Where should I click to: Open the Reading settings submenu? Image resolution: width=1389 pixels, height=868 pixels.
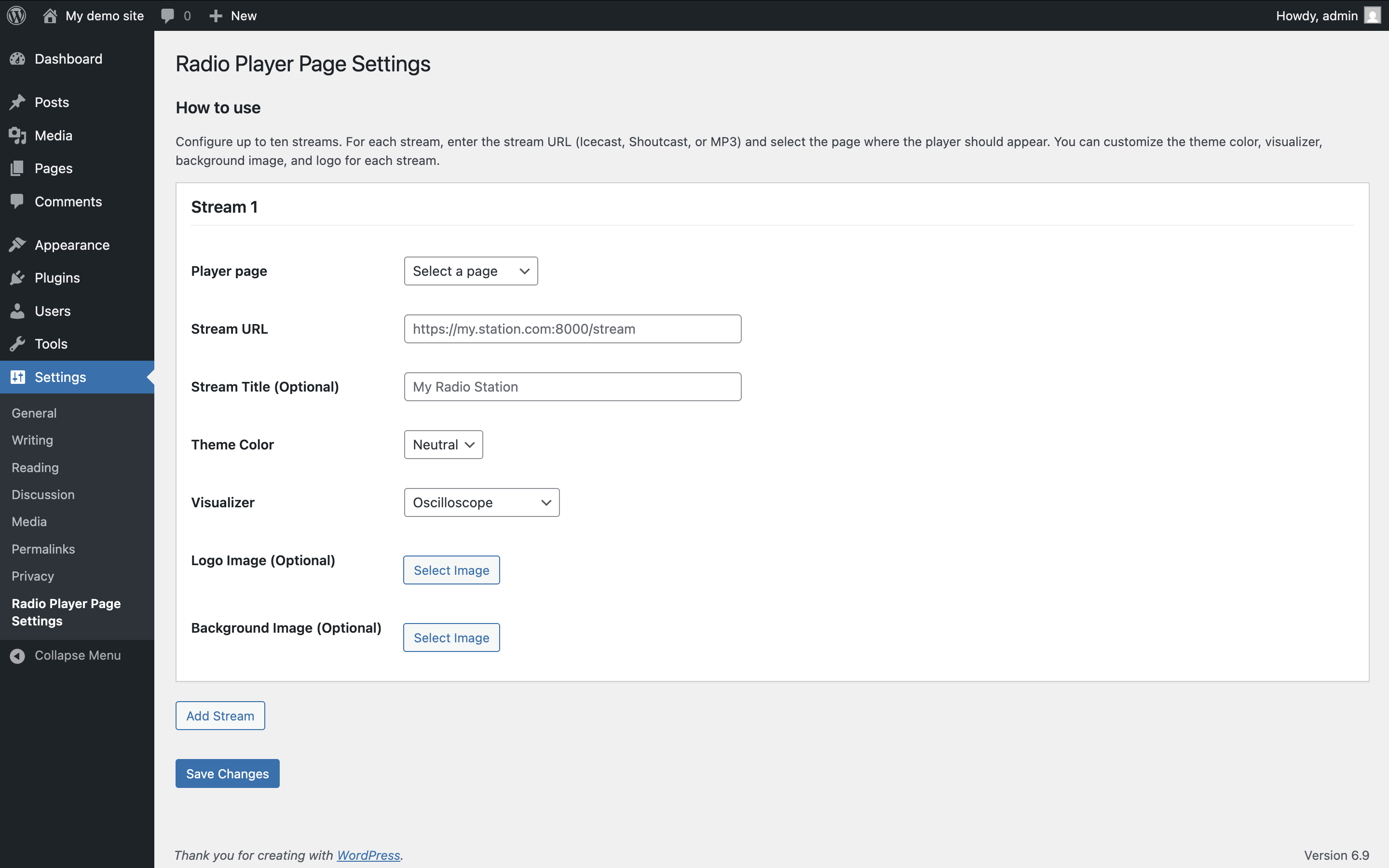[34, 467]
